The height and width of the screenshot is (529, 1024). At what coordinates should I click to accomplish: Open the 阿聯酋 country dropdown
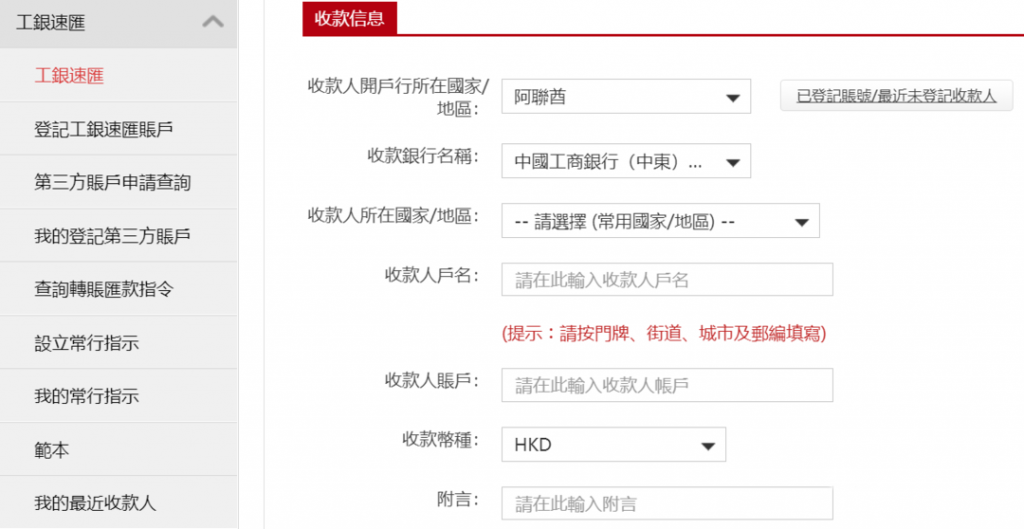coord(626,97)
